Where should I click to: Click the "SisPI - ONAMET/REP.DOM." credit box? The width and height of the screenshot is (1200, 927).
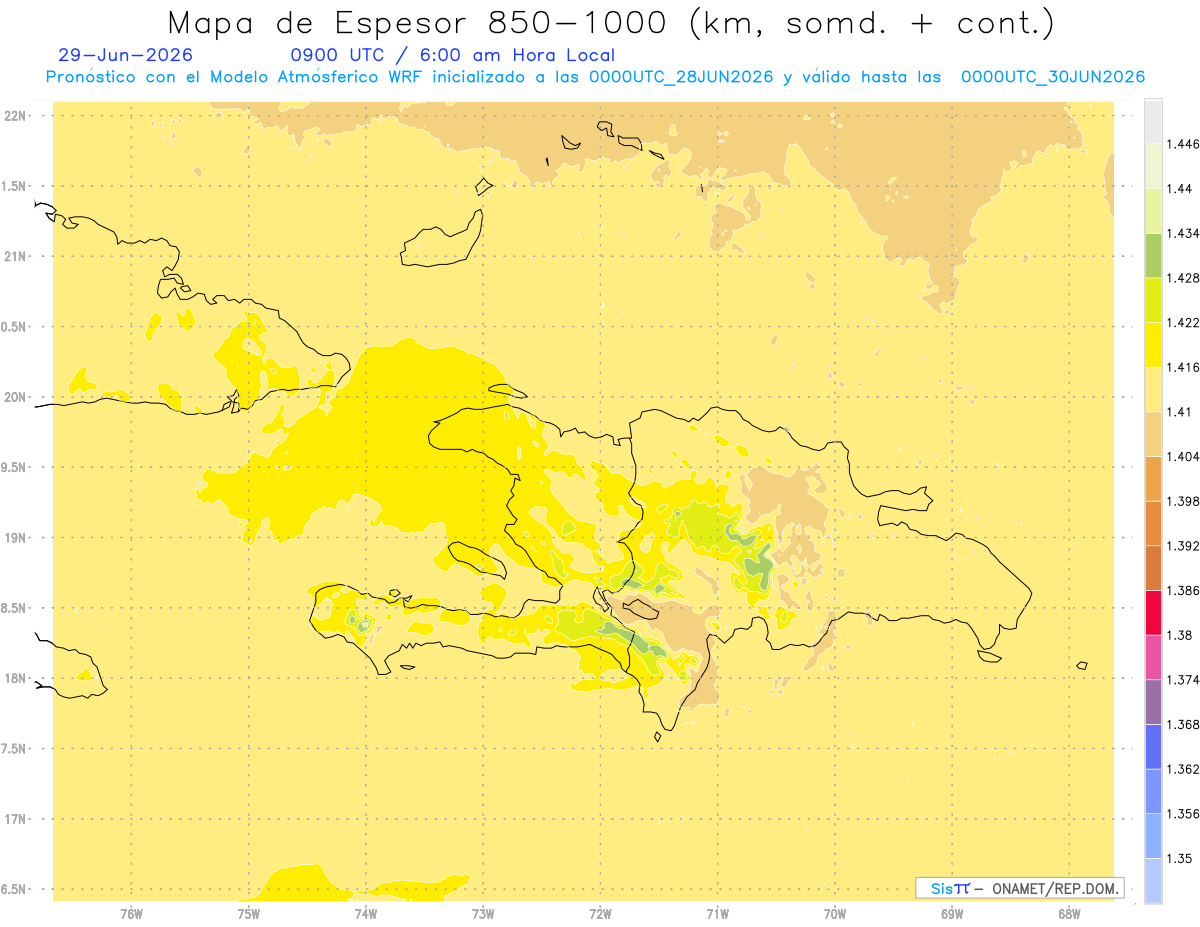coord(1020,888)
